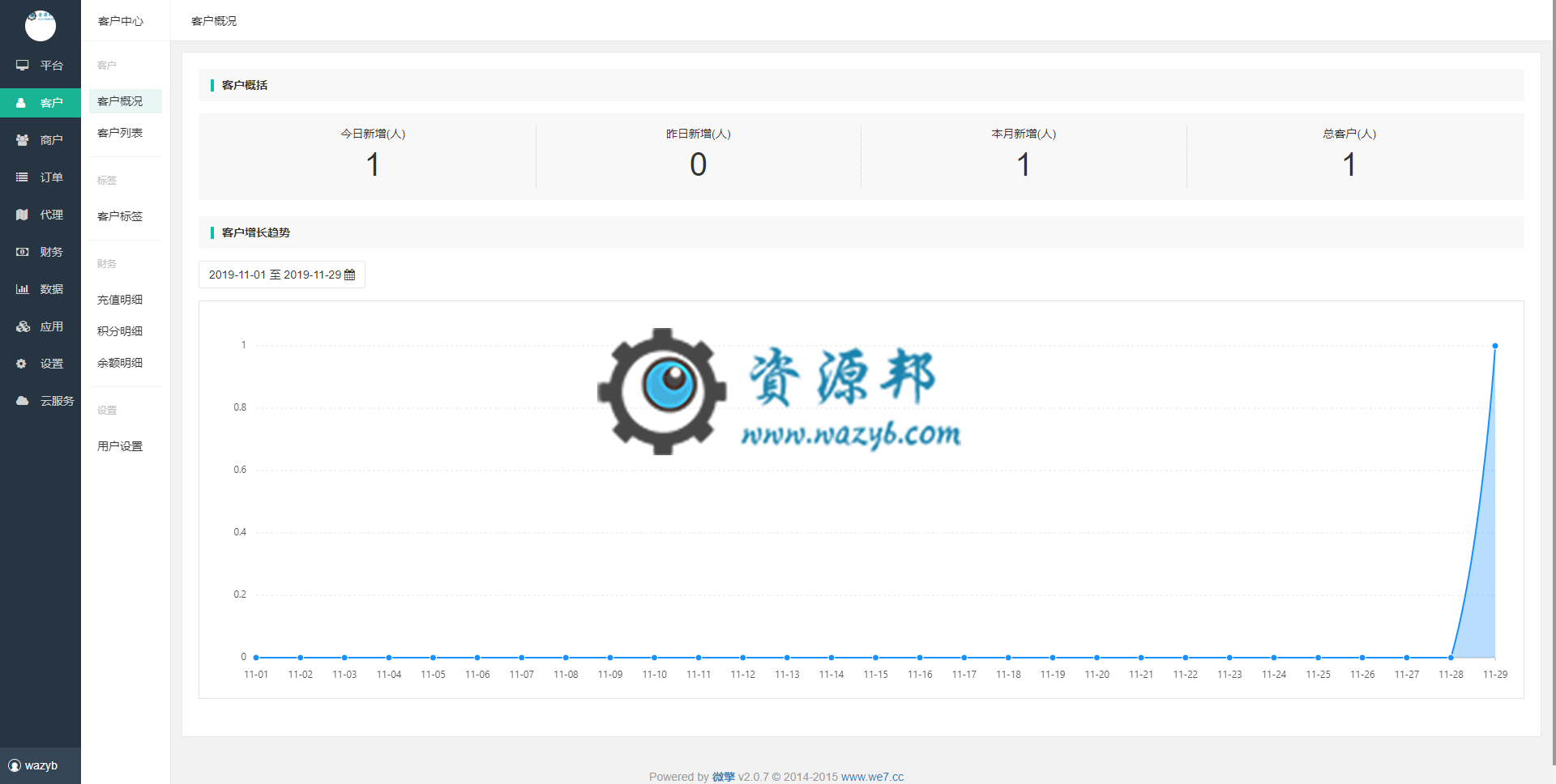
Task: Click the 总客户(人) statistic value
Action: (x=1349, y=165)
